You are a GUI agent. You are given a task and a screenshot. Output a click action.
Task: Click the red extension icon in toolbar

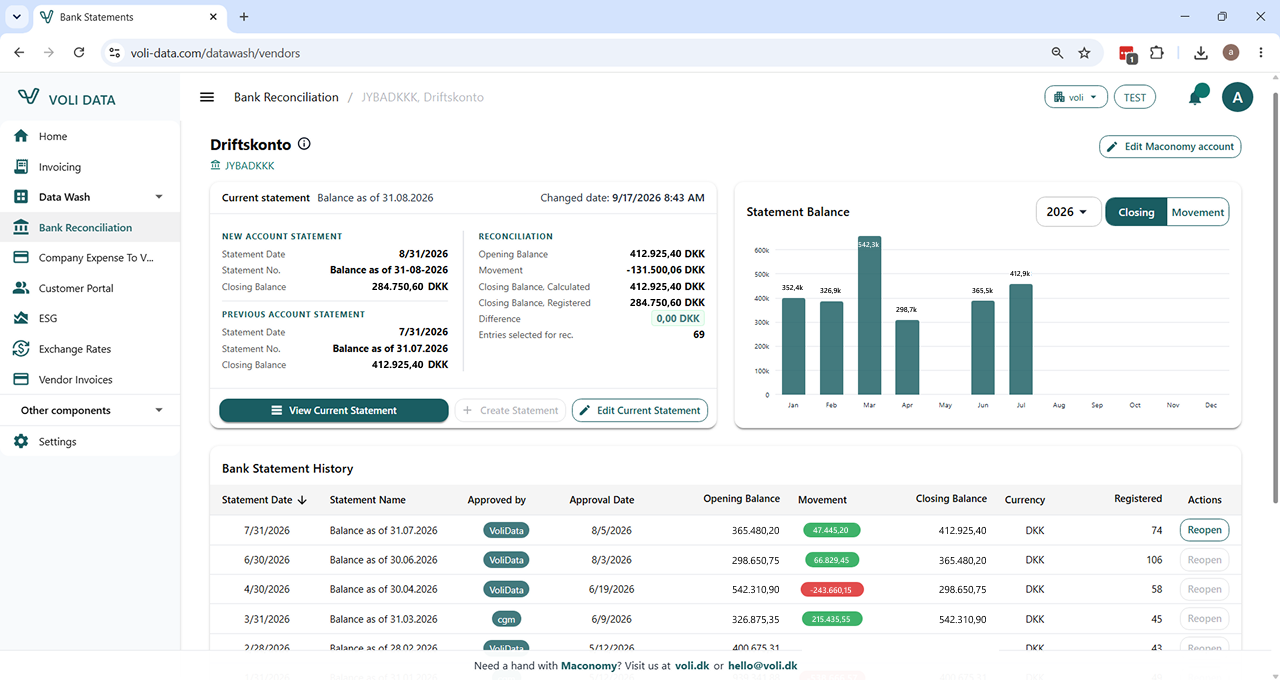click(1127, 54)
